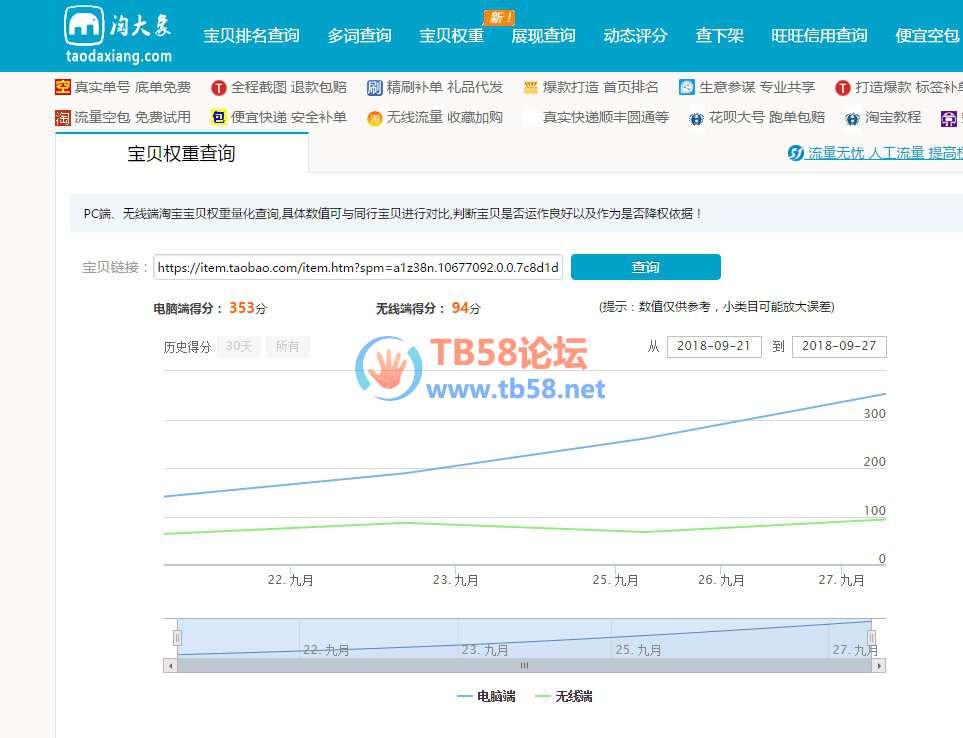The width and height of the screenshot is (963, 738).
Task: Toggle 无线端 series in chart legend
Action: coord(564,696)
